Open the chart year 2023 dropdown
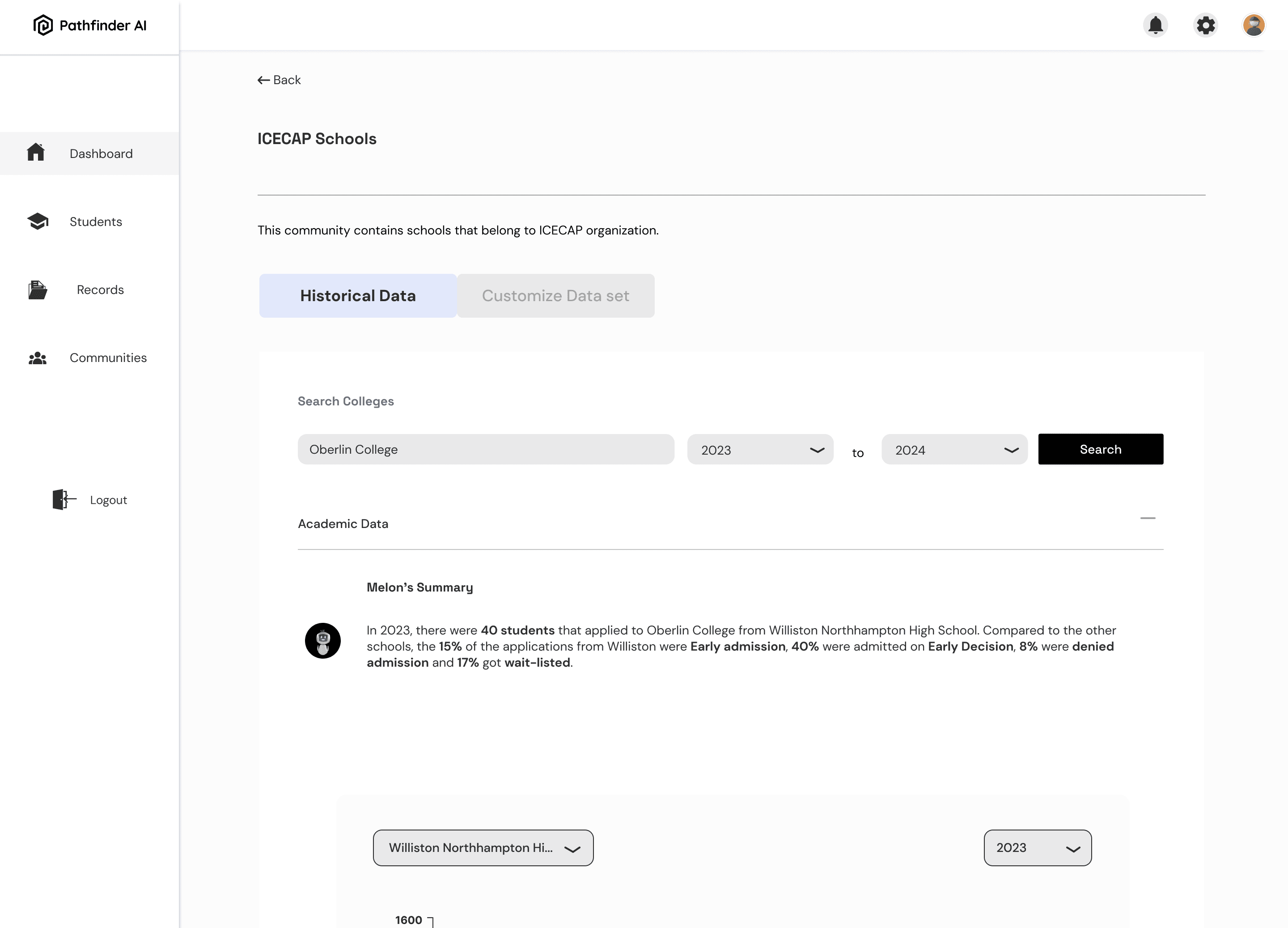This screenshot has width=1288, height=928. pyautogui.click(x=1037, y=847)
